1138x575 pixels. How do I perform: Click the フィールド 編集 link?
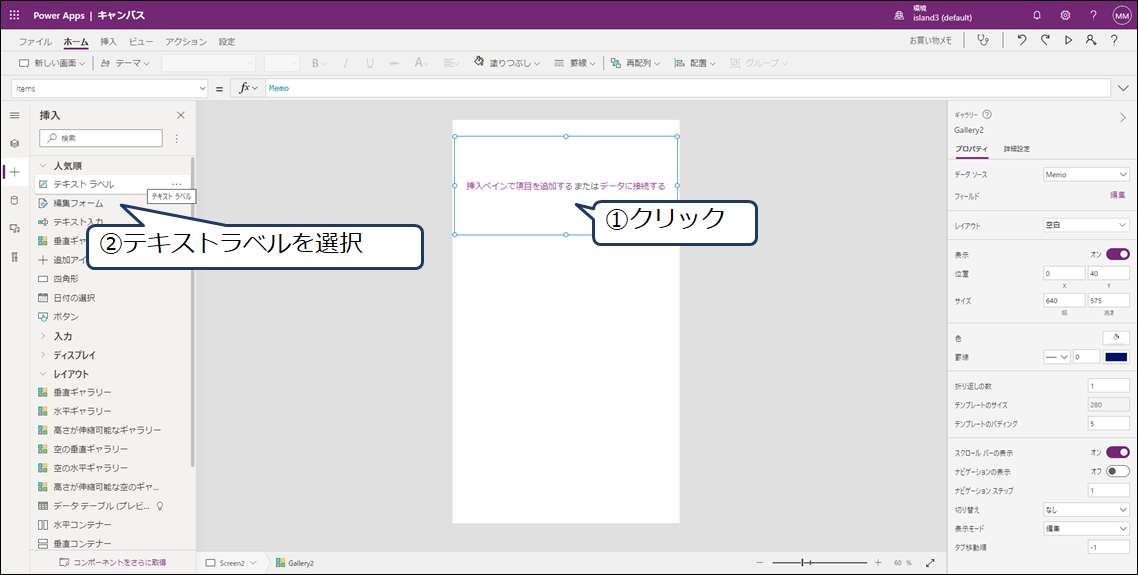click(x=1118, y=195)
